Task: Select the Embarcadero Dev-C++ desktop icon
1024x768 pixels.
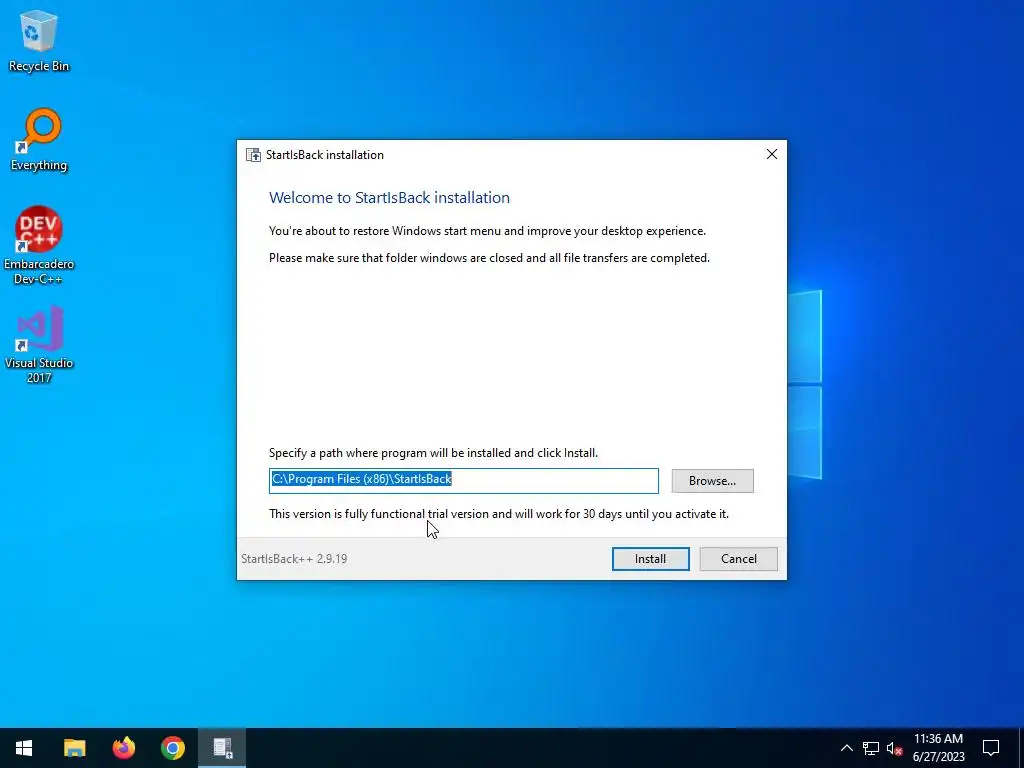Action: (39, 246)
